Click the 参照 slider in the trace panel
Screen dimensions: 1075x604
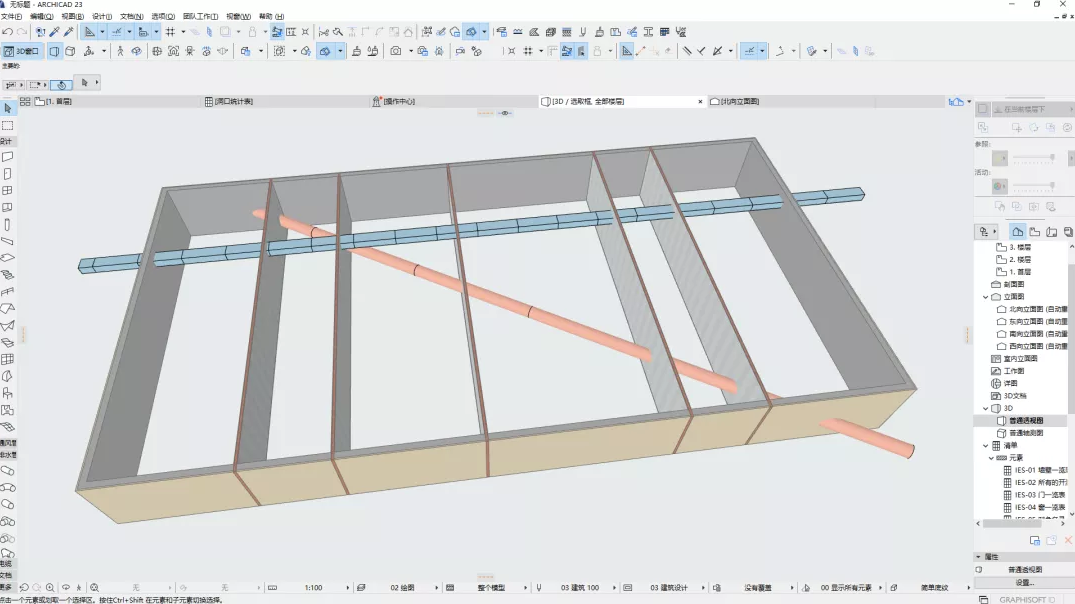pyautogui.click(x=1035, y=158)
